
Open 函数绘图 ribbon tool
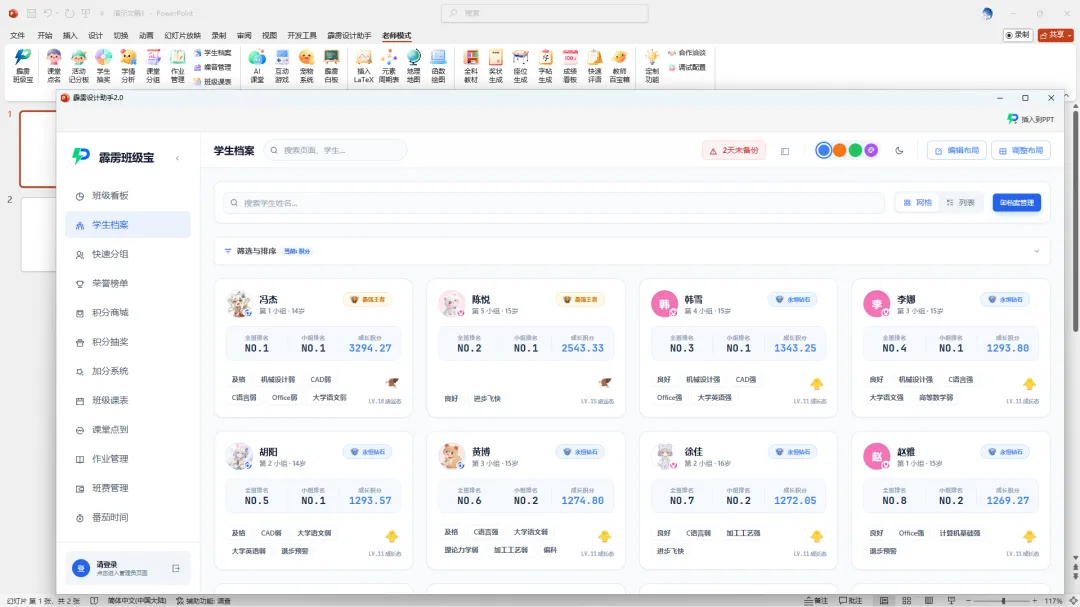pyautogui.click(x=438, y=66)
